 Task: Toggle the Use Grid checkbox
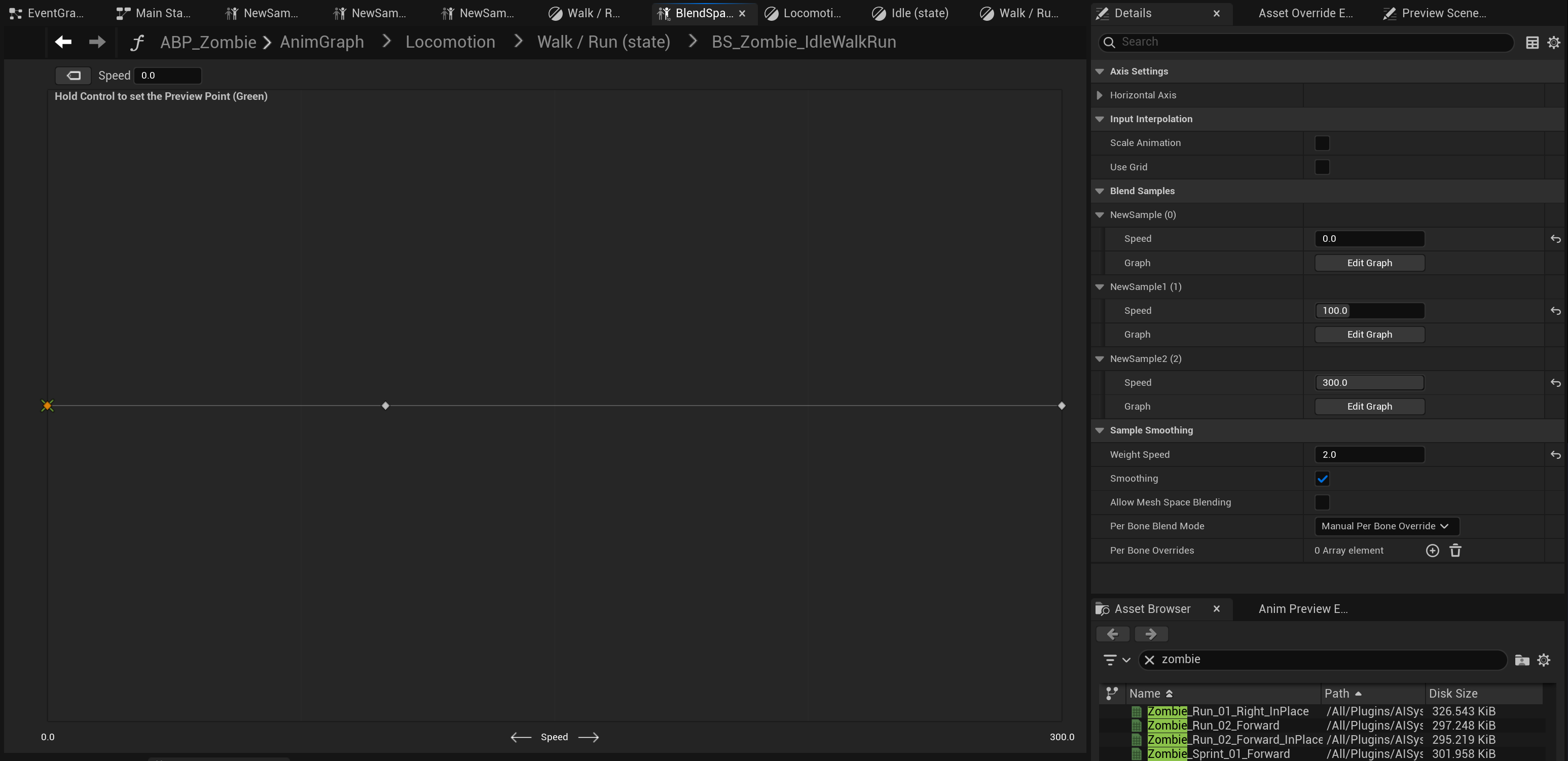pyautogui.click(x=1322, y=167)
